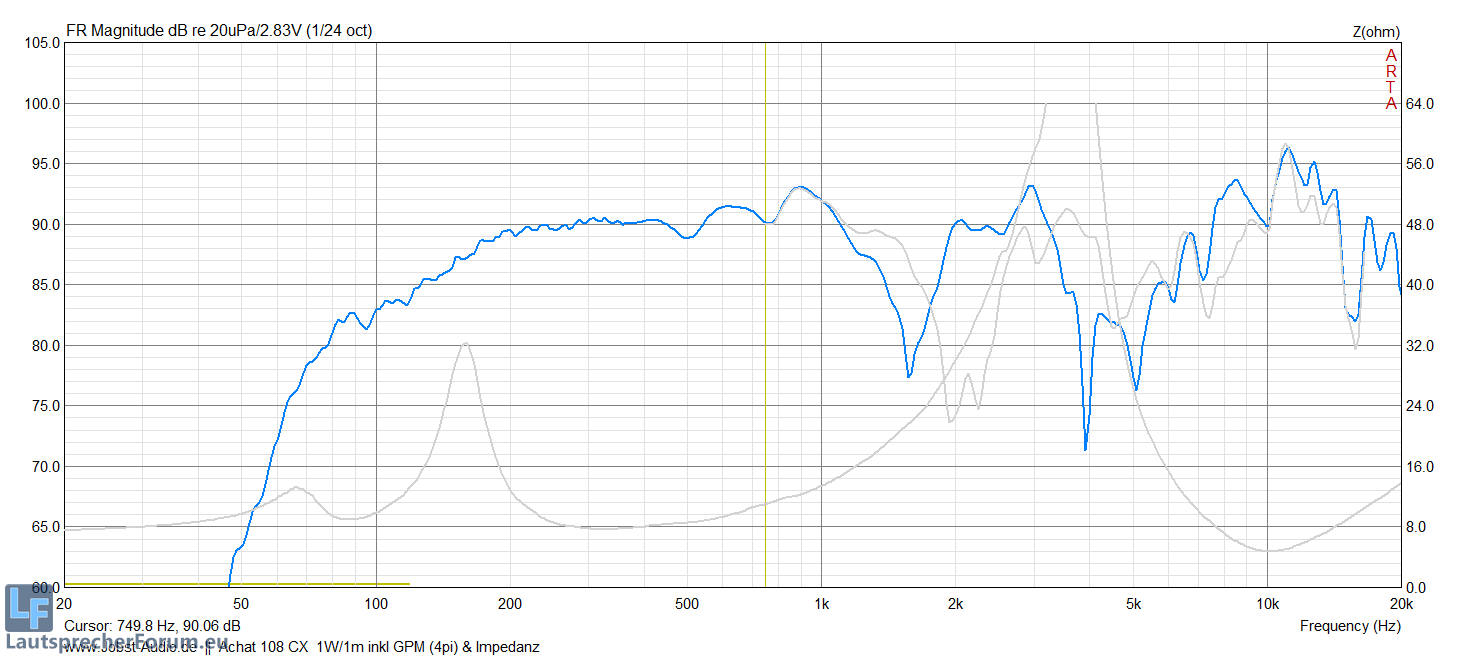Click the cursor readout 749.8 Hz, 90.06 dB

(x=152, y=626)
